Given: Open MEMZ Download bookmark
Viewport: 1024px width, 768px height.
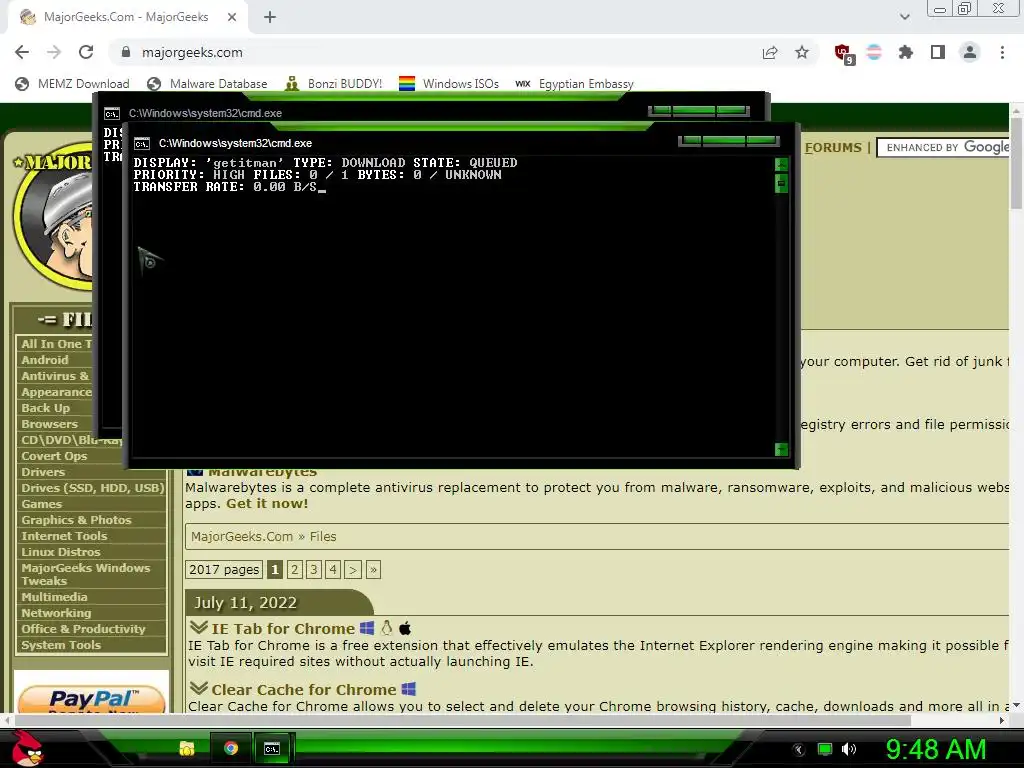Looking at the screenshot, I should (x=72, y=84).
